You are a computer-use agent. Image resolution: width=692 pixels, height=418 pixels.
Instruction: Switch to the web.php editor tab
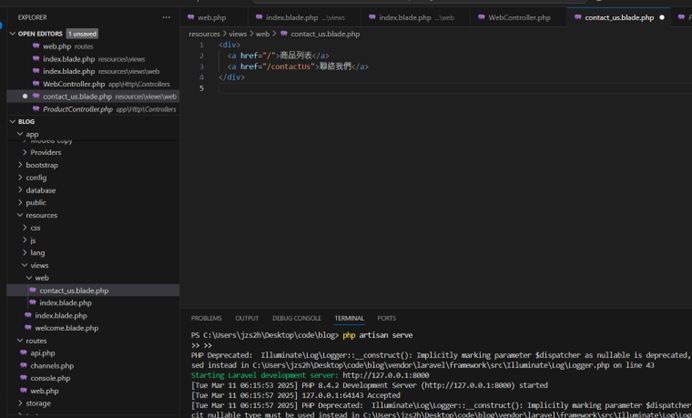[x=212, y=18]
